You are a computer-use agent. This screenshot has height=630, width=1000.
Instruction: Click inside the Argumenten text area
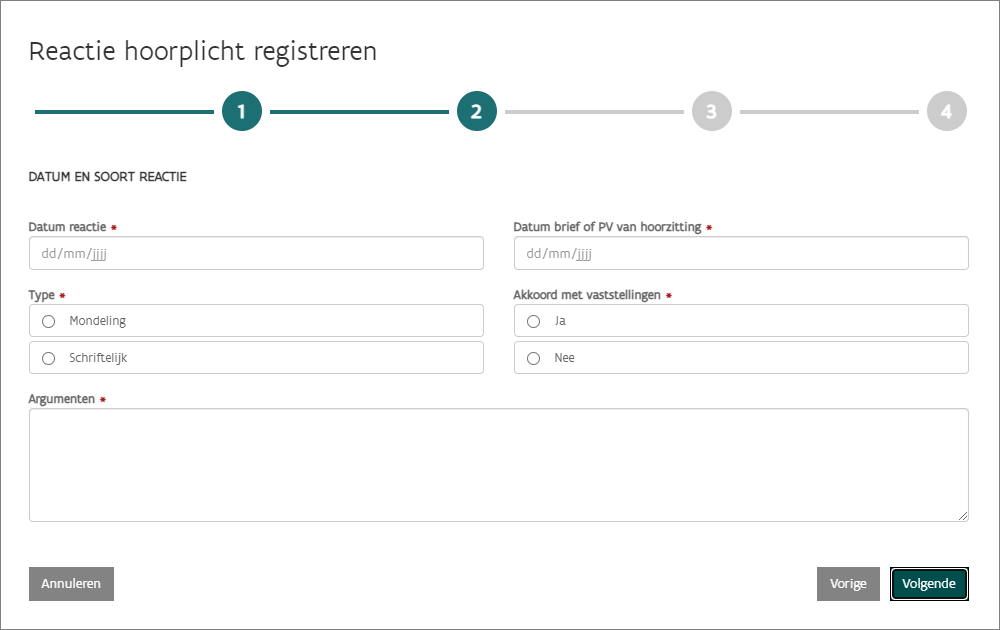click(x=498, y=464)
